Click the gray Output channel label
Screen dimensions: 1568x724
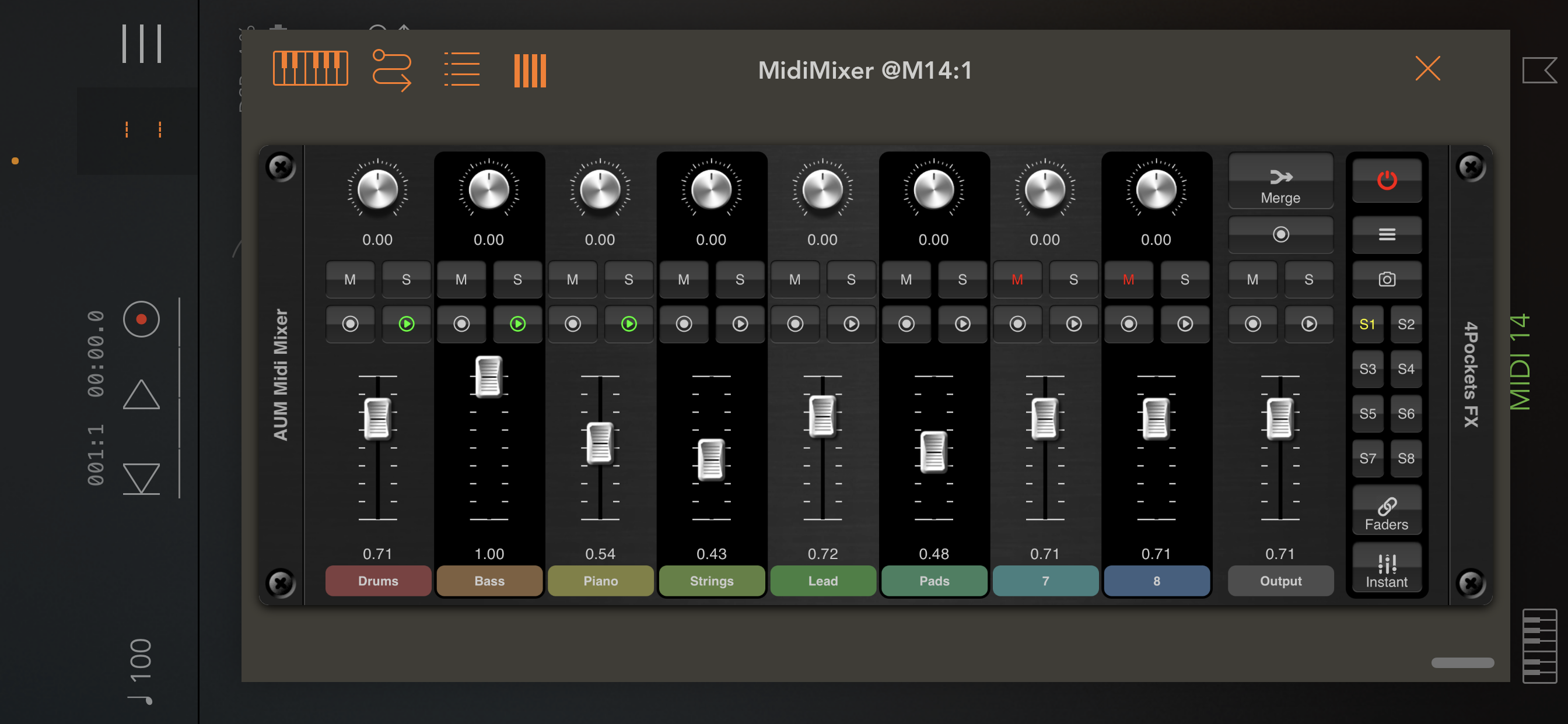[1280, 581]
